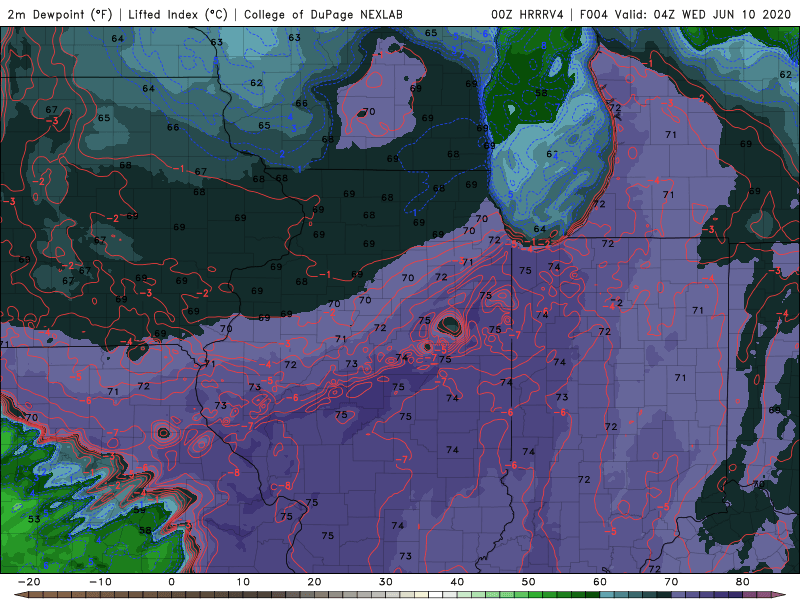Click the "30" color scale label
The width and height of the screenshot is (800, 600).
pos(386,582)
